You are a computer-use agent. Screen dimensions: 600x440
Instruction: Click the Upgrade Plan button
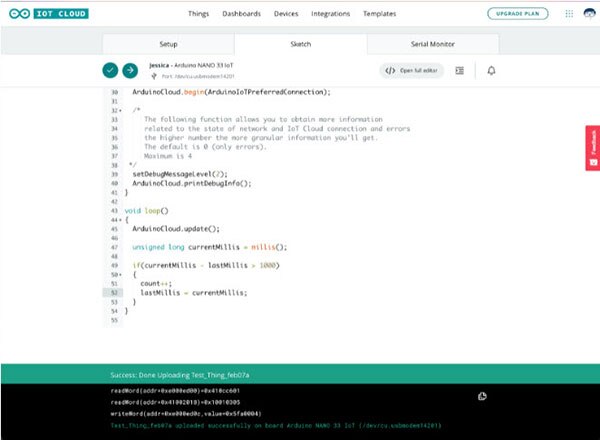(x=517, y=14)
